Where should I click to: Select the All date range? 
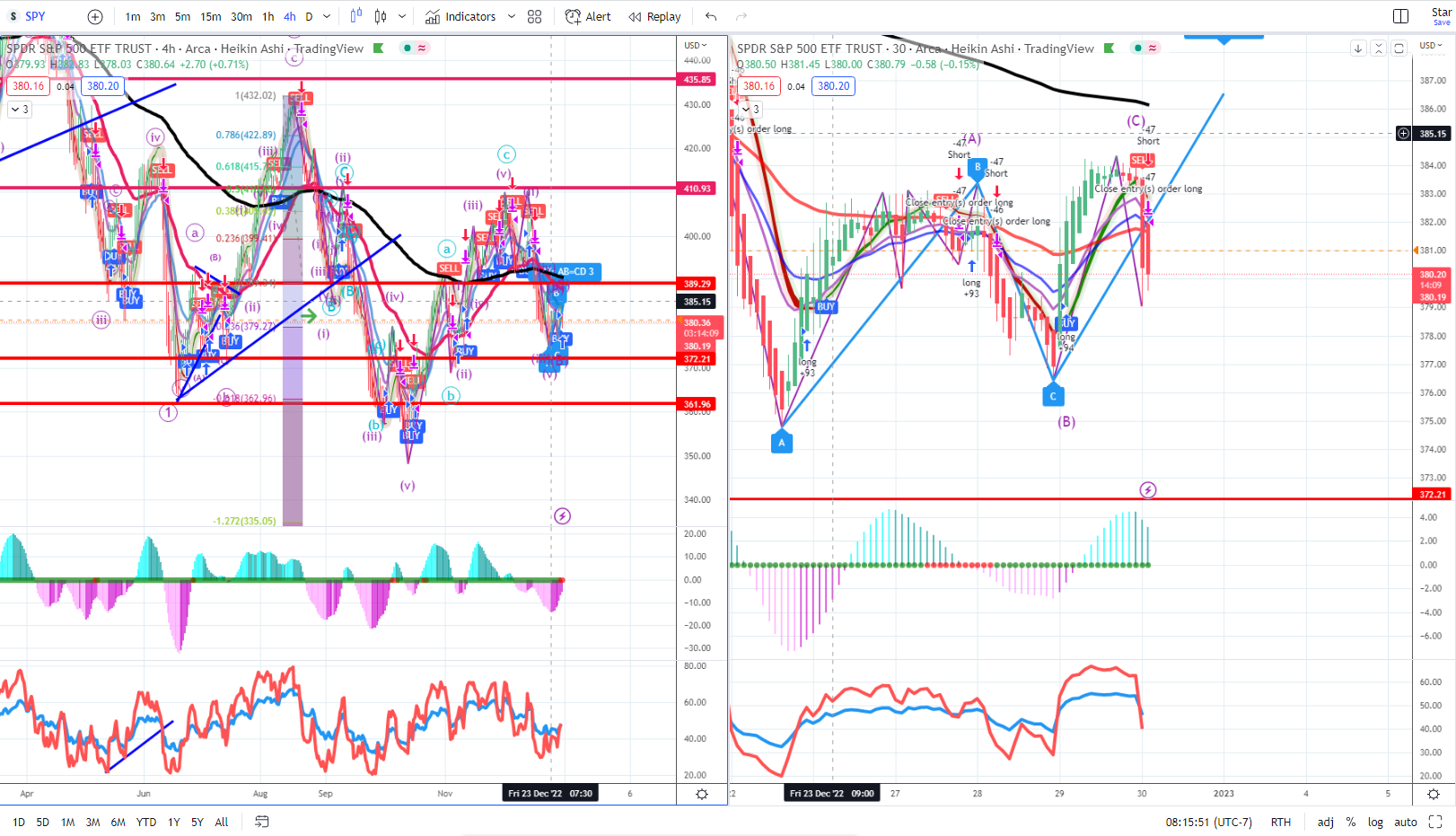coord(222,822)
